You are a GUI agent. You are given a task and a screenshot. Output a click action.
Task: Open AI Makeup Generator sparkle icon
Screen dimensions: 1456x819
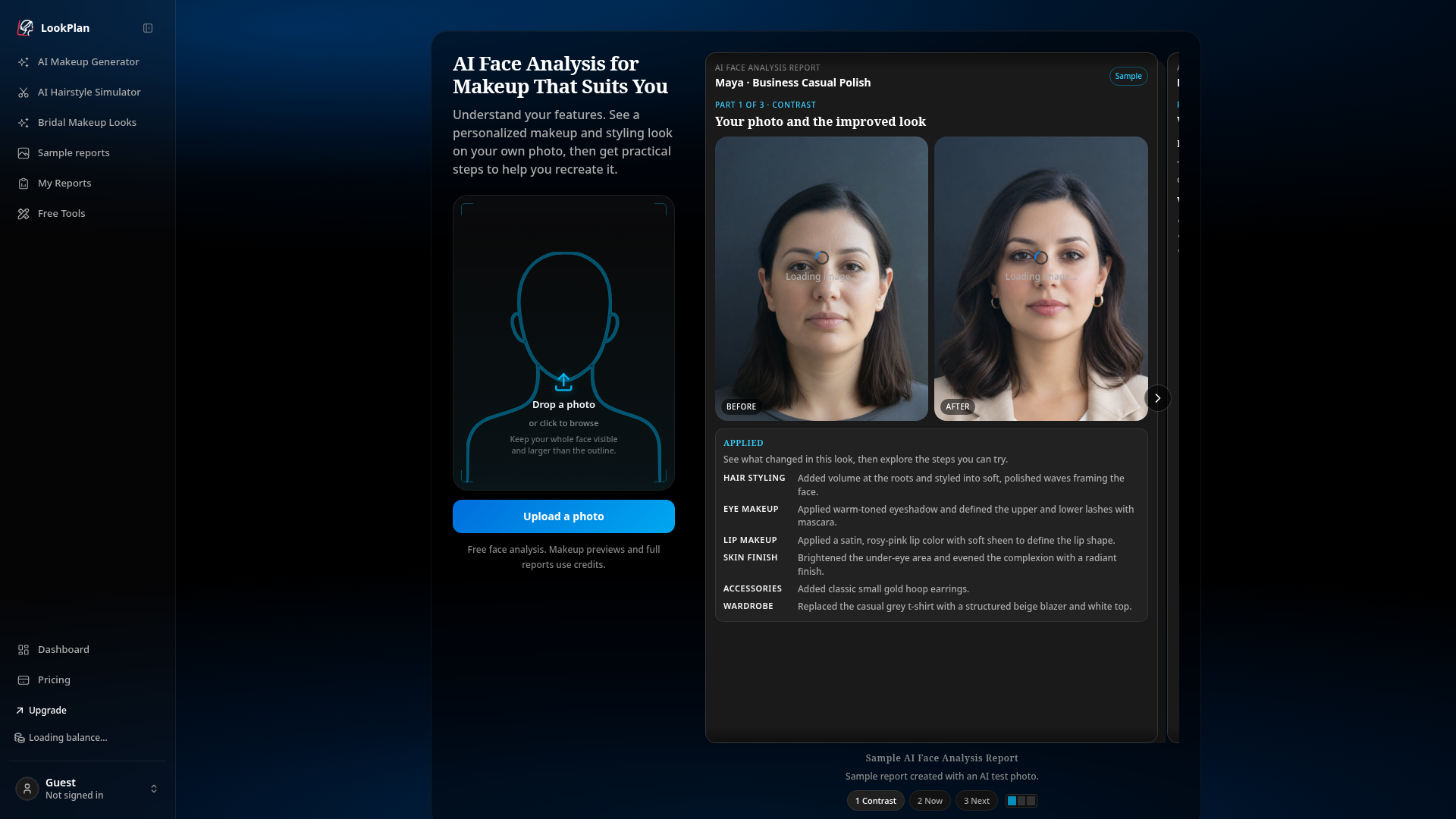tap(24, 62)
